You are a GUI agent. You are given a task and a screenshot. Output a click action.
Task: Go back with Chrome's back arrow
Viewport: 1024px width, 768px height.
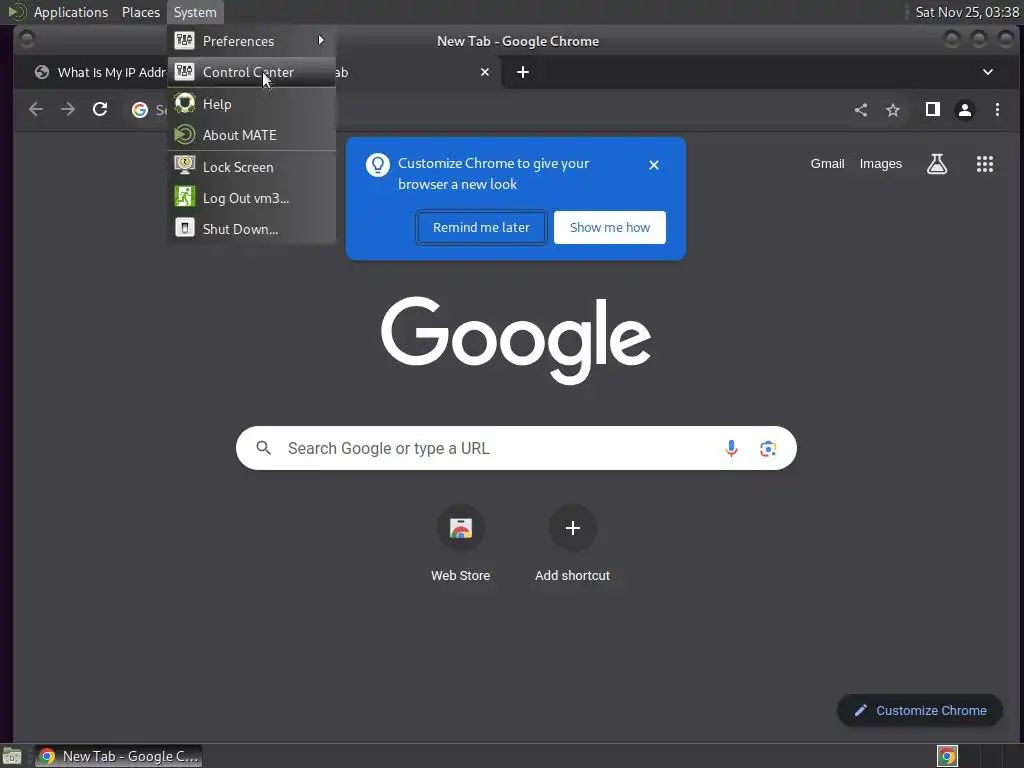(36, 110)
